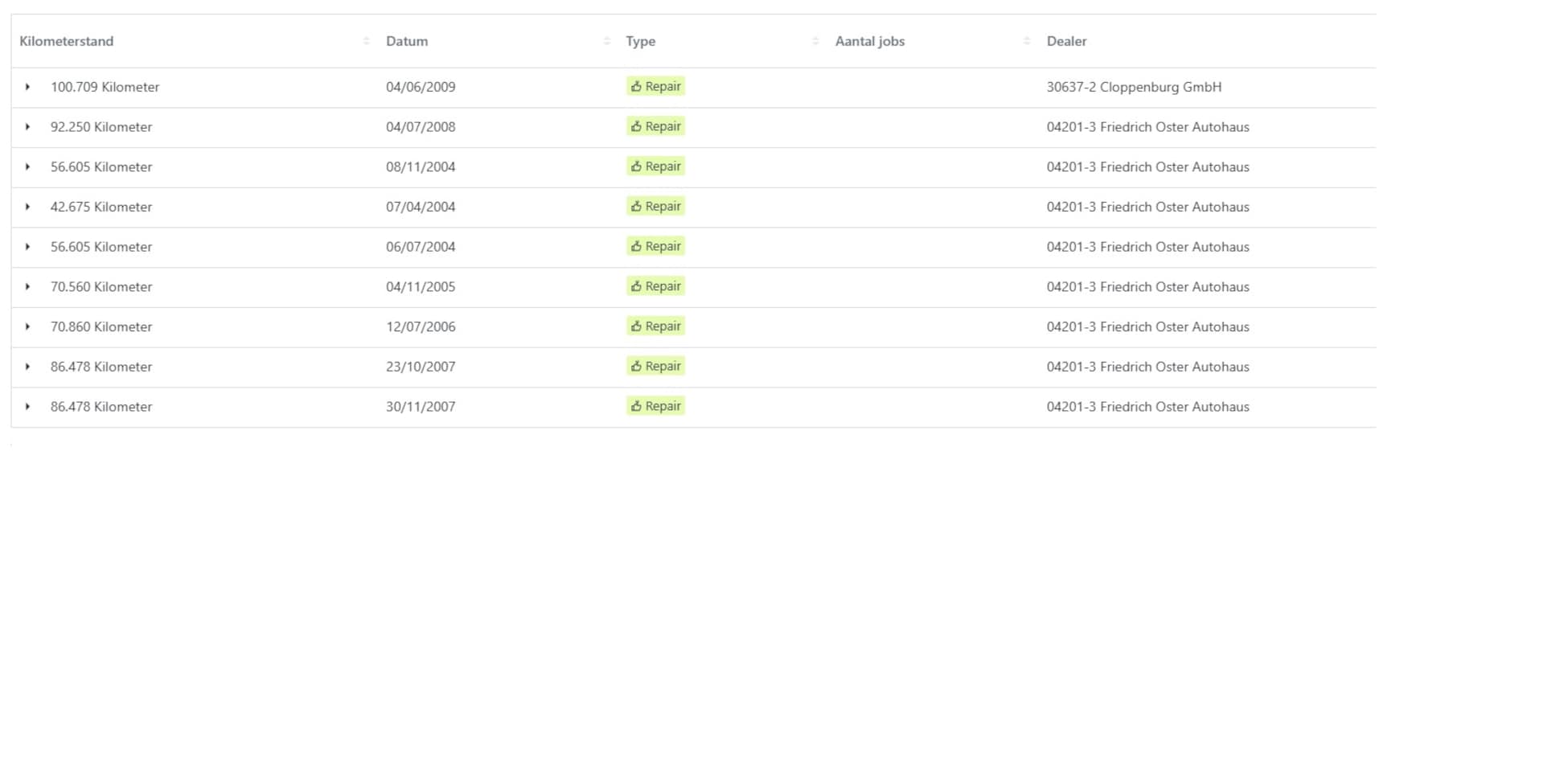This screenshot has width=1568, height=772.
Task: Sort by Datum using sort arrows
Action: 607,41
